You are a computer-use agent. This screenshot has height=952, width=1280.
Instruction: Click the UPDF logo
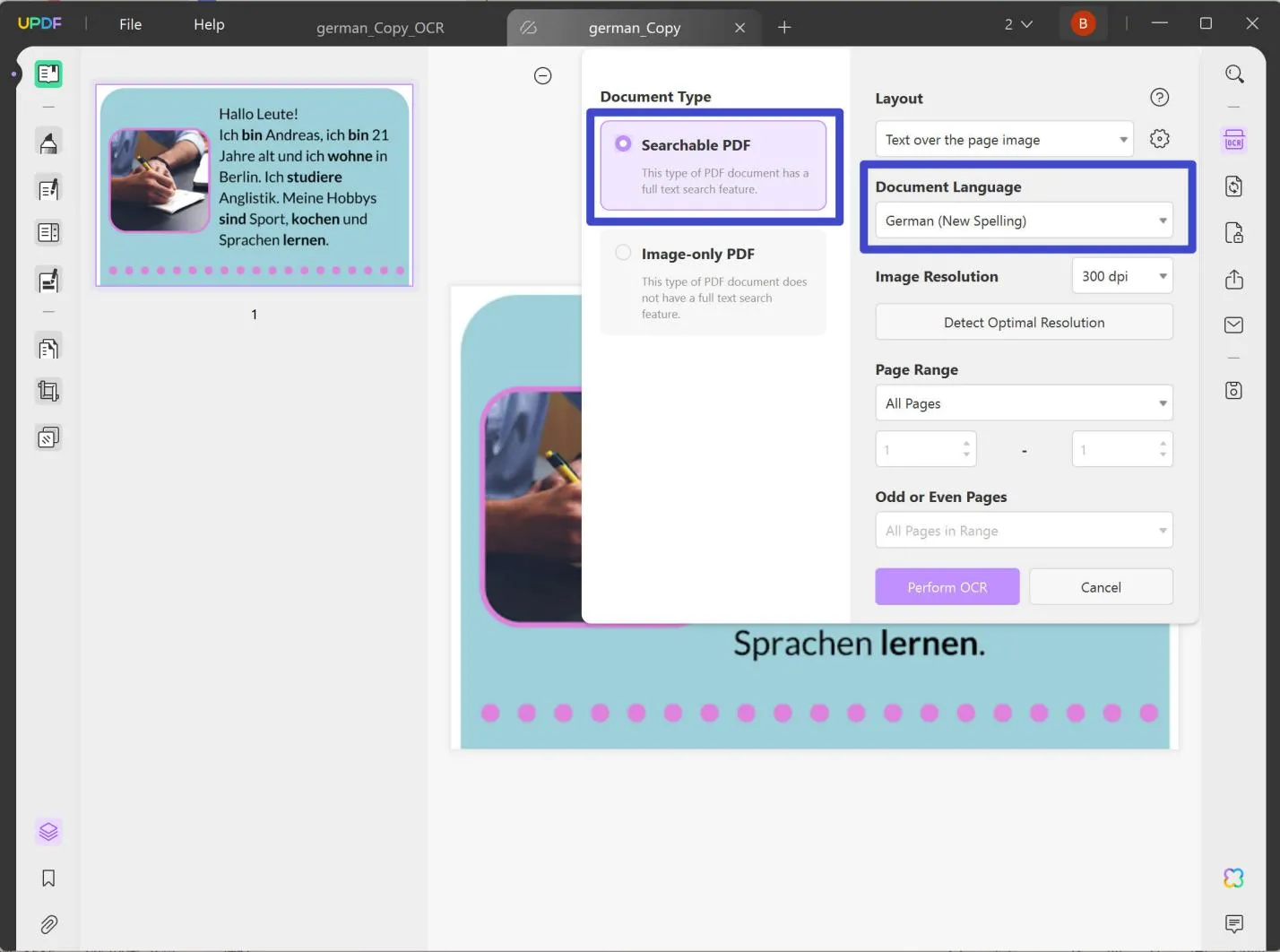click(x=40, y=23)
